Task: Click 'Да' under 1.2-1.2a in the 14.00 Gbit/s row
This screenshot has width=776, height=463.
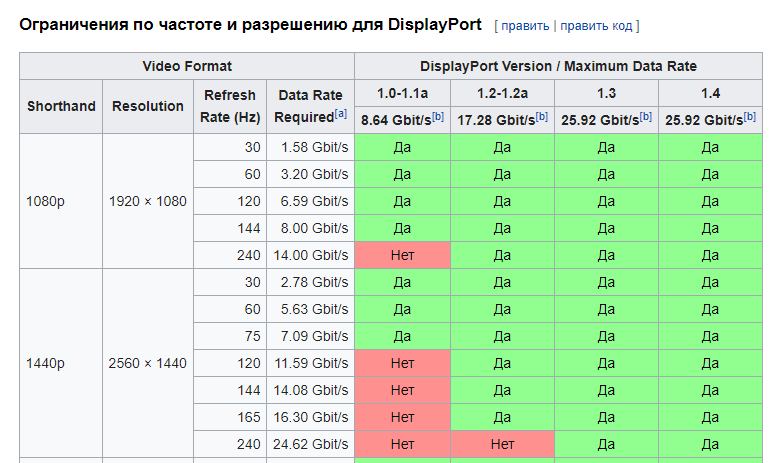Action: click(502, 255)
